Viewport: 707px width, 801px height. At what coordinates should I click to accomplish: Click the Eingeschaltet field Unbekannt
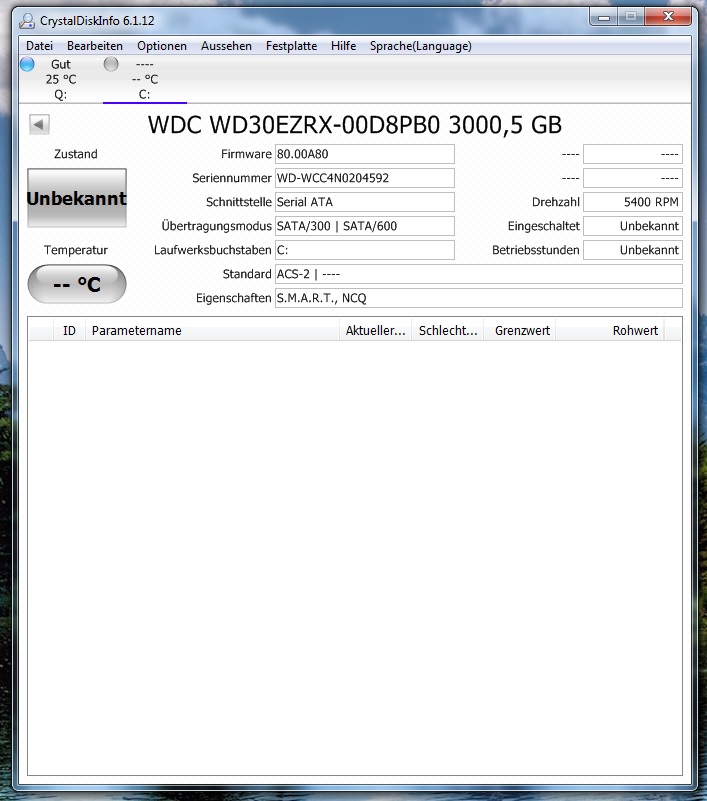633,226
